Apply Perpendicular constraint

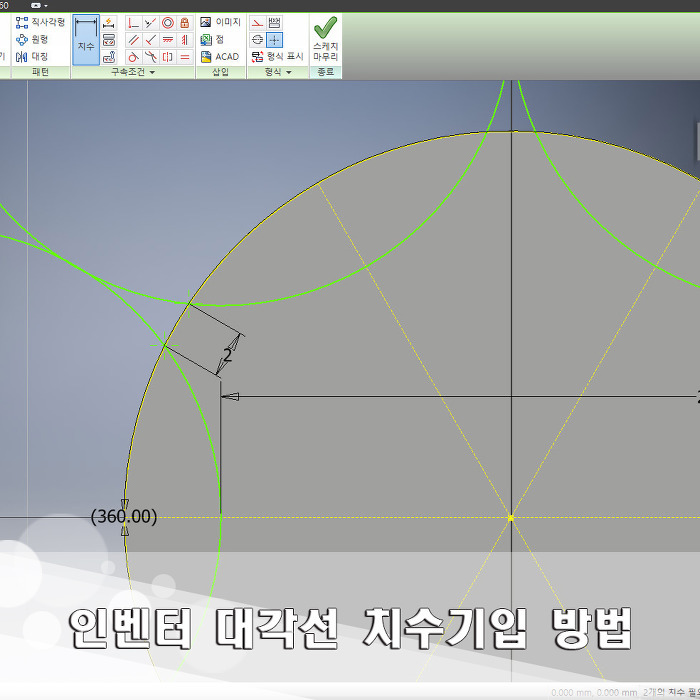pyautogui.click(x=150, y=40)
